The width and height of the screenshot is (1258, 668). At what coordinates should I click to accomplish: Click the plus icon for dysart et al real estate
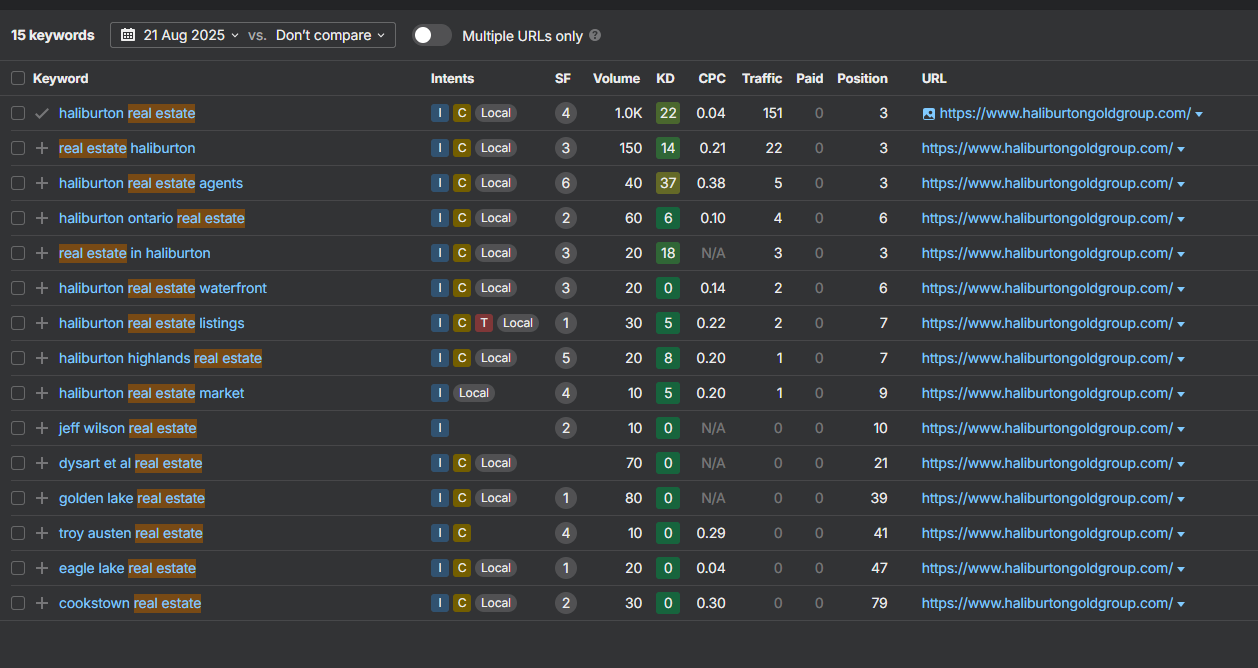pyautogui.click(x=41, y=463)
